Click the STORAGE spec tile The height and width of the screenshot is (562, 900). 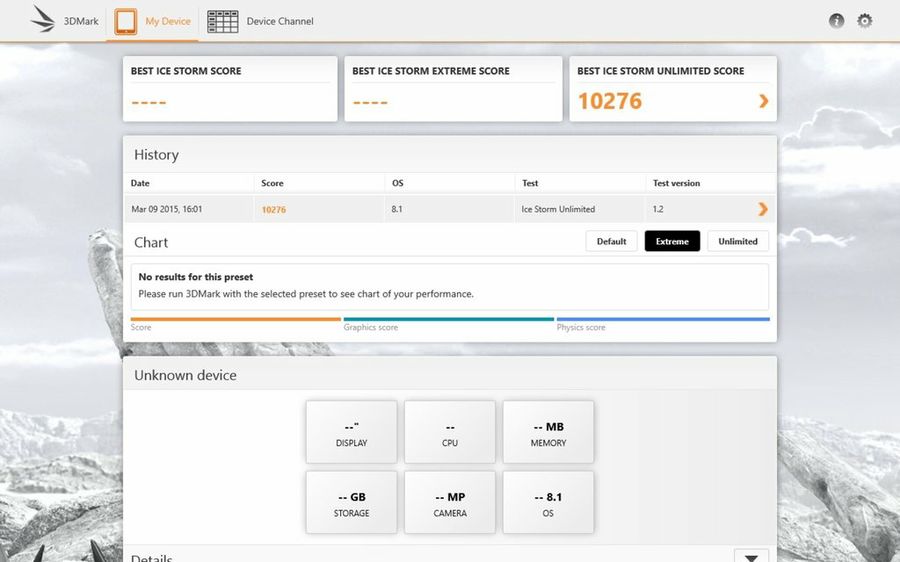351,502
